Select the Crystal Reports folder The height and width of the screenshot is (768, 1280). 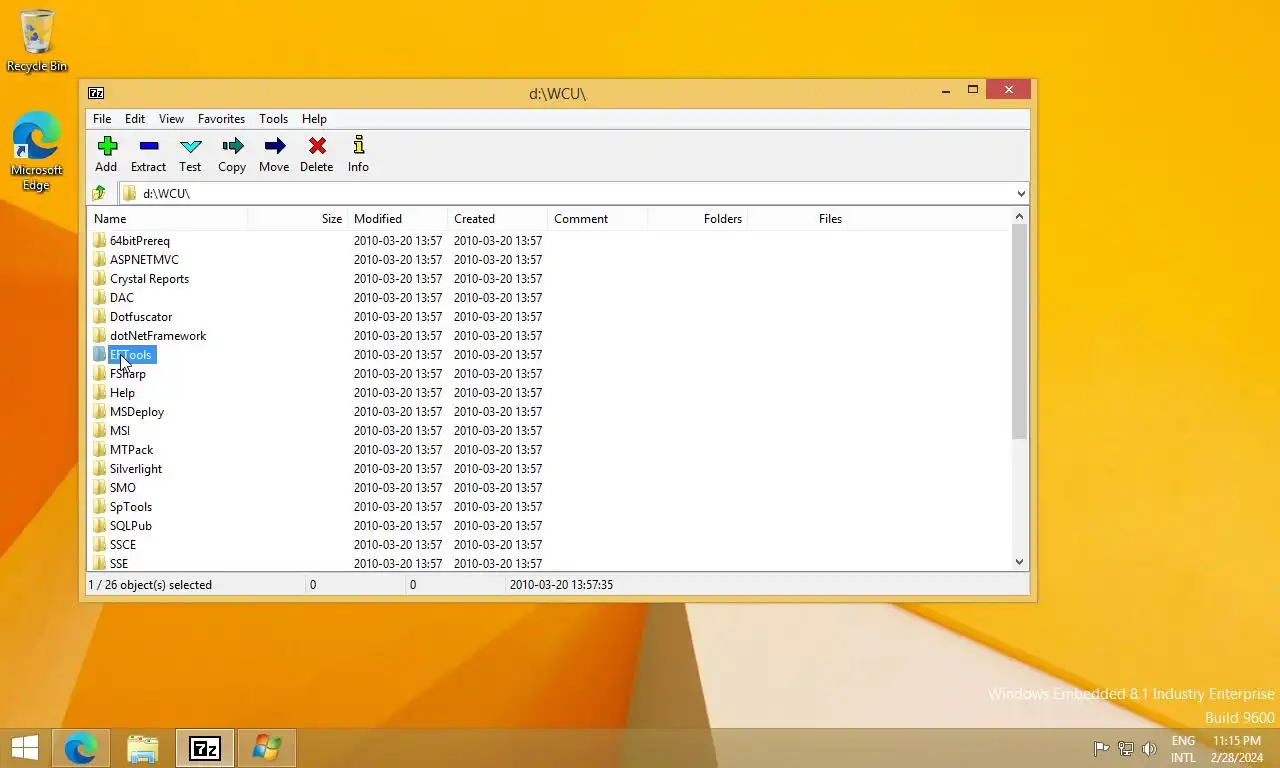pyautogui.click(x=149, y=279)
